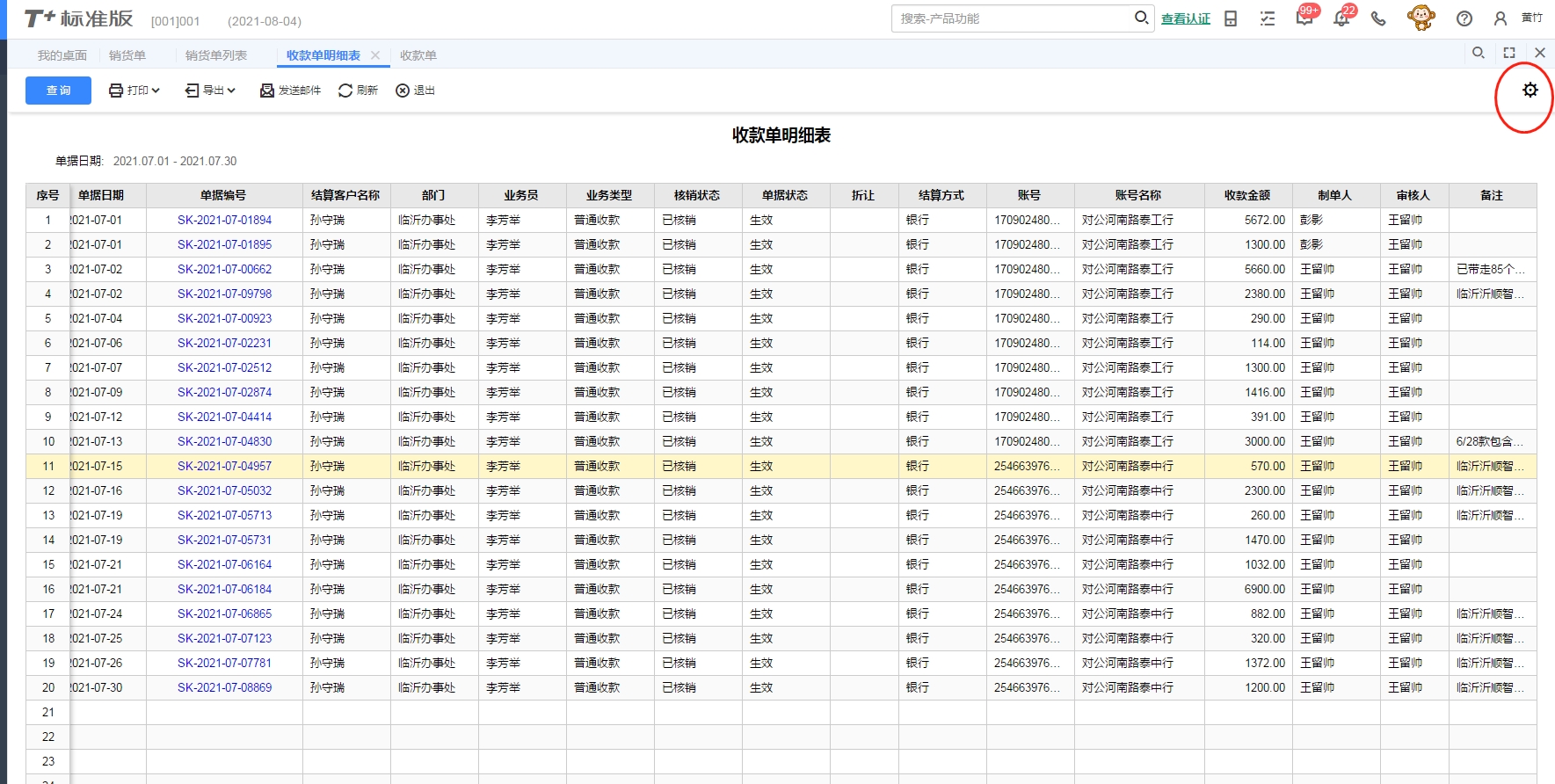Open receipt SK-2021-07-01894
Screen dimensions: 1555x784
click(224, 220)
